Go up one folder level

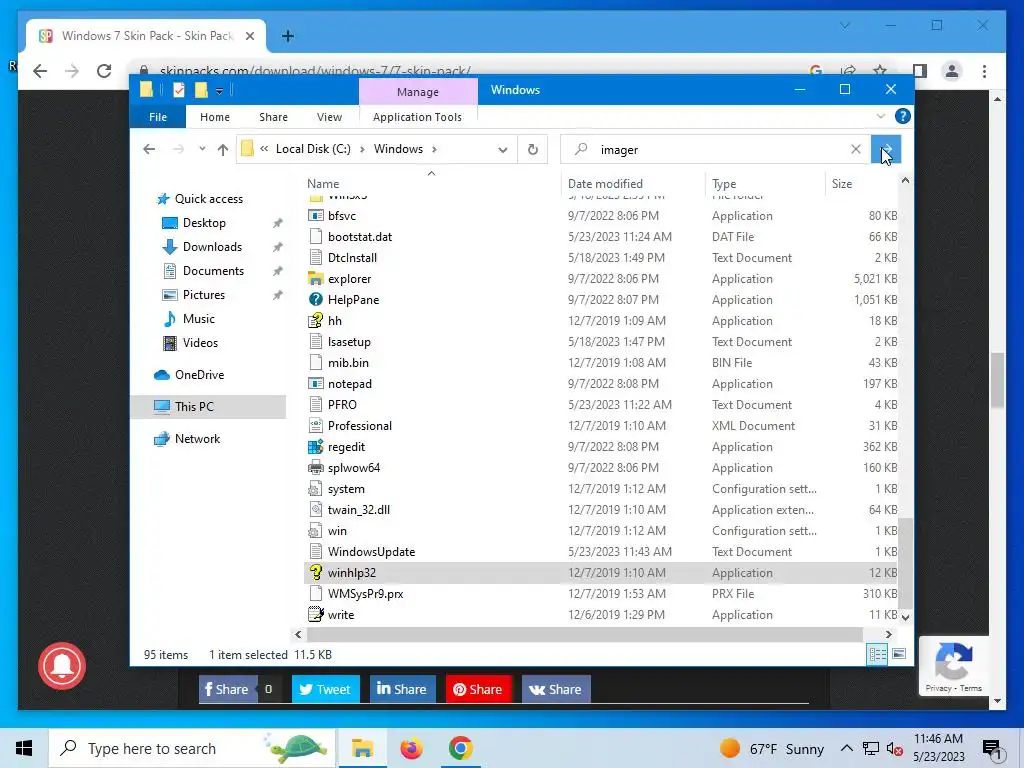[x=223, y=150]
